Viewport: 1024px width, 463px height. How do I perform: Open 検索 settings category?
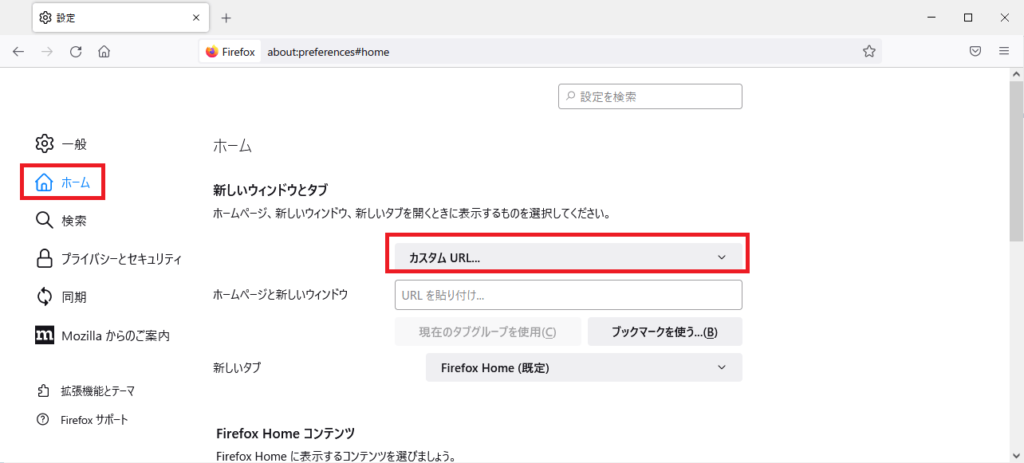pyautogui.click(x=61, y=221)
